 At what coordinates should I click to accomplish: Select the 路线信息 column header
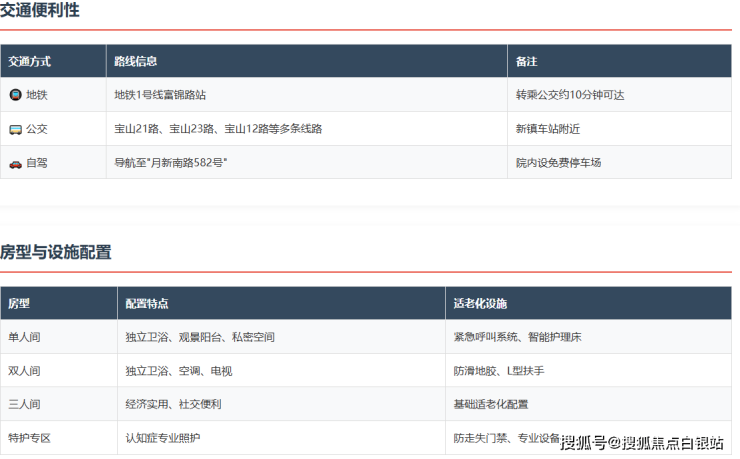pyautogui.click(x=136, y=61)
